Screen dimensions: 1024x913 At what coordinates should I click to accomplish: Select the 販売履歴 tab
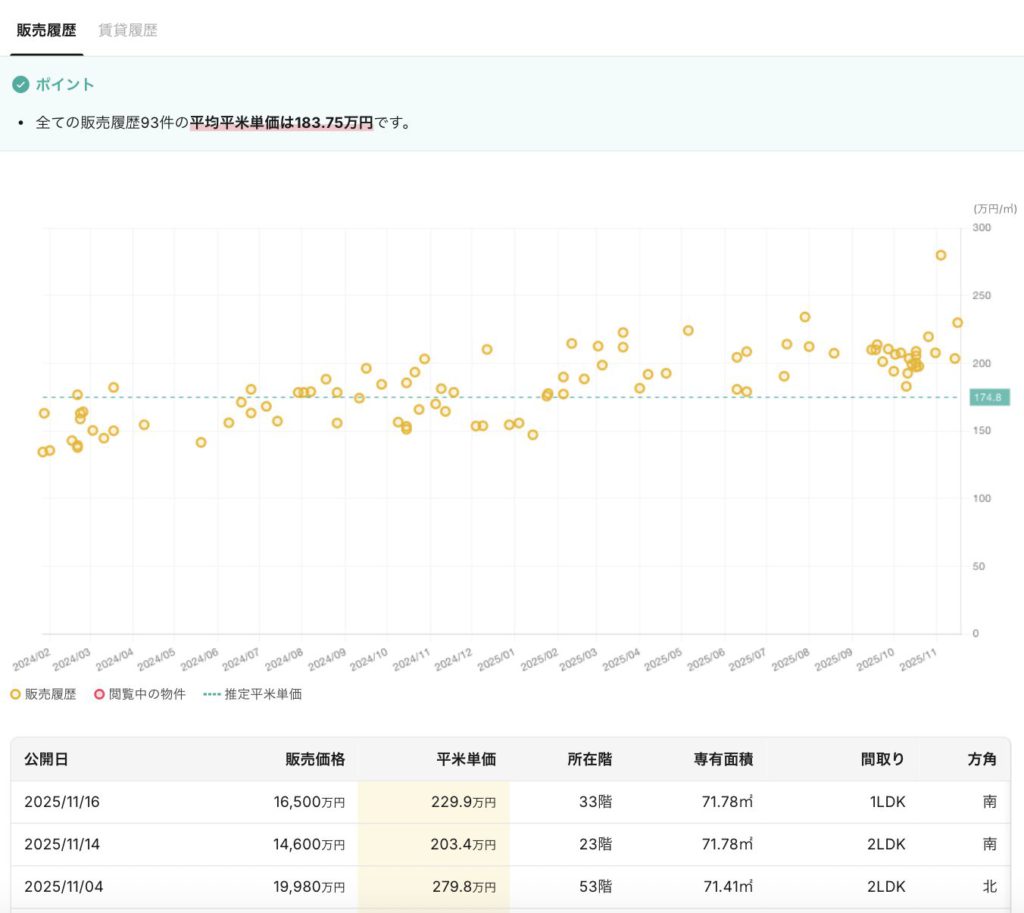[46, 30]
